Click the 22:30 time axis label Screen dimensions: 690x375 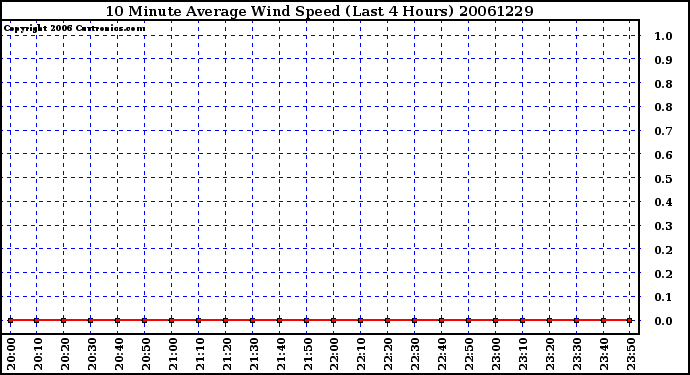point(415,355)
